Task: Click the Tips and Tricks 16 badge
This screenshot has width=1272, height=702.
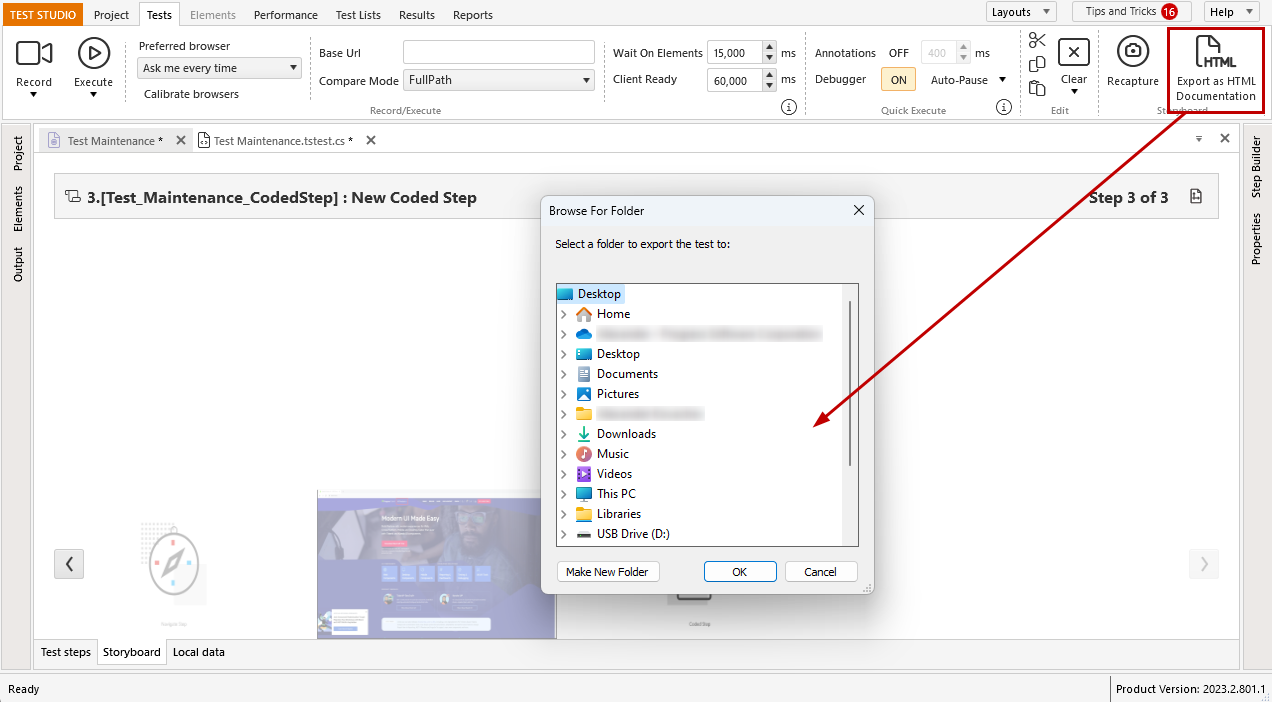Action: 1169,12
